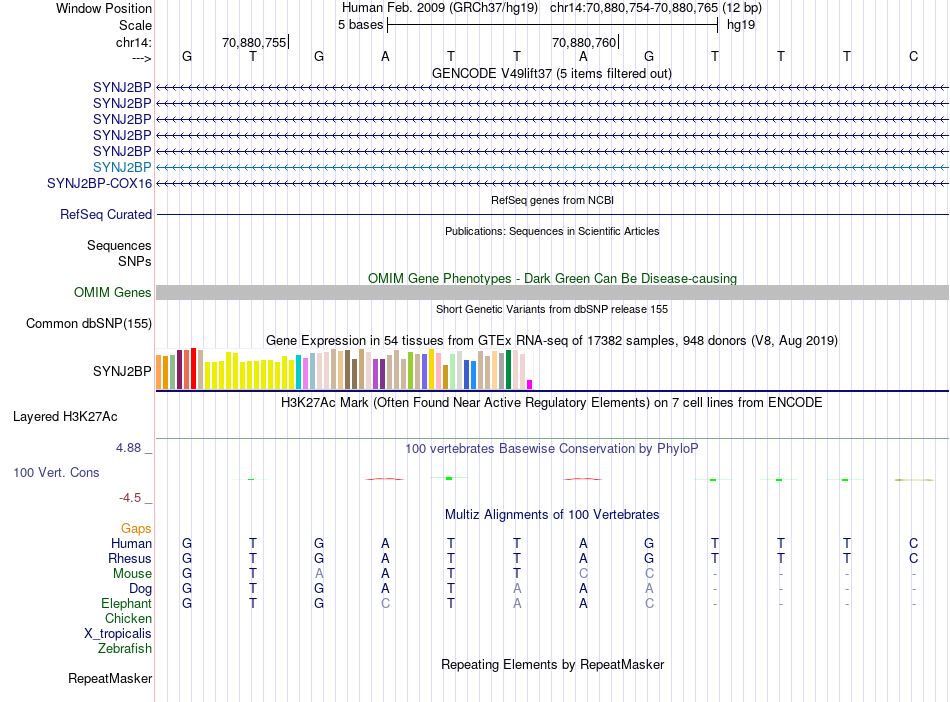The width and height of the screenshot is (950, 702).
Task: Click the hg19 label after scale bar
Action: click(x=740, y=25)
